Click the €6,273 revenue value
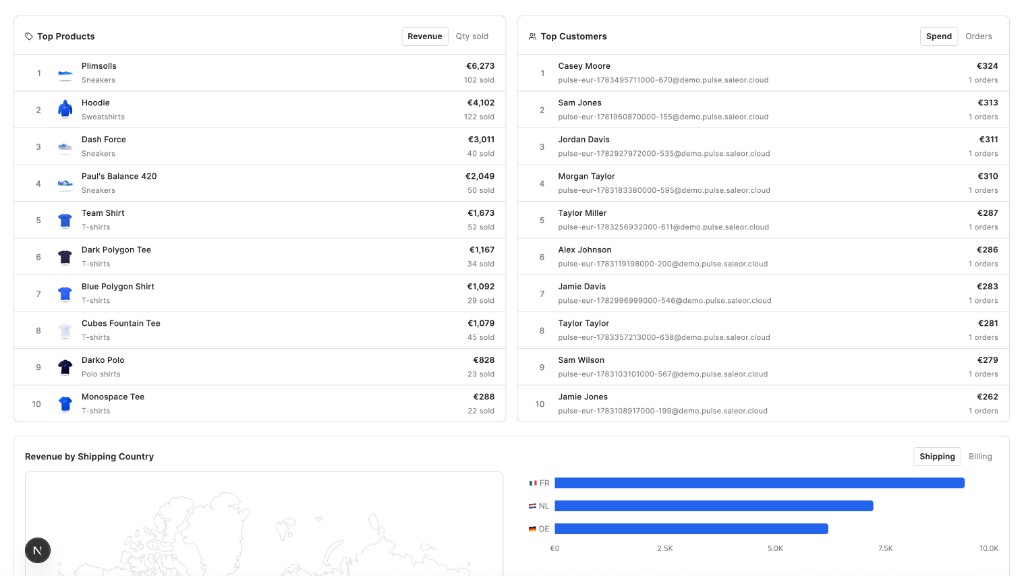The width and height of the screenshot is (1024, 576). 480,66
